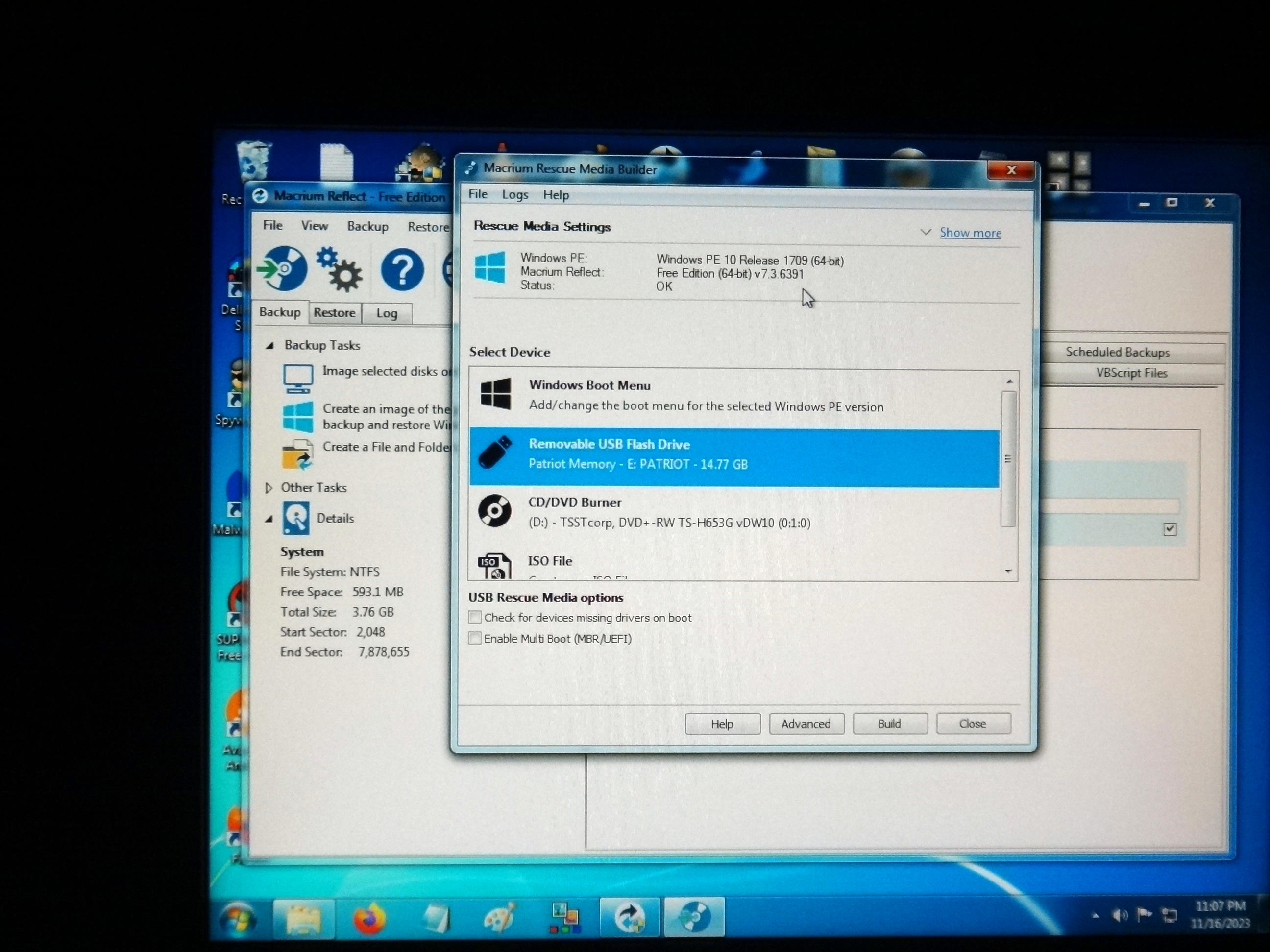Click device list scrollbar up arrow
Viewport: 1270px width, 952px height.
coord(1009,381)
